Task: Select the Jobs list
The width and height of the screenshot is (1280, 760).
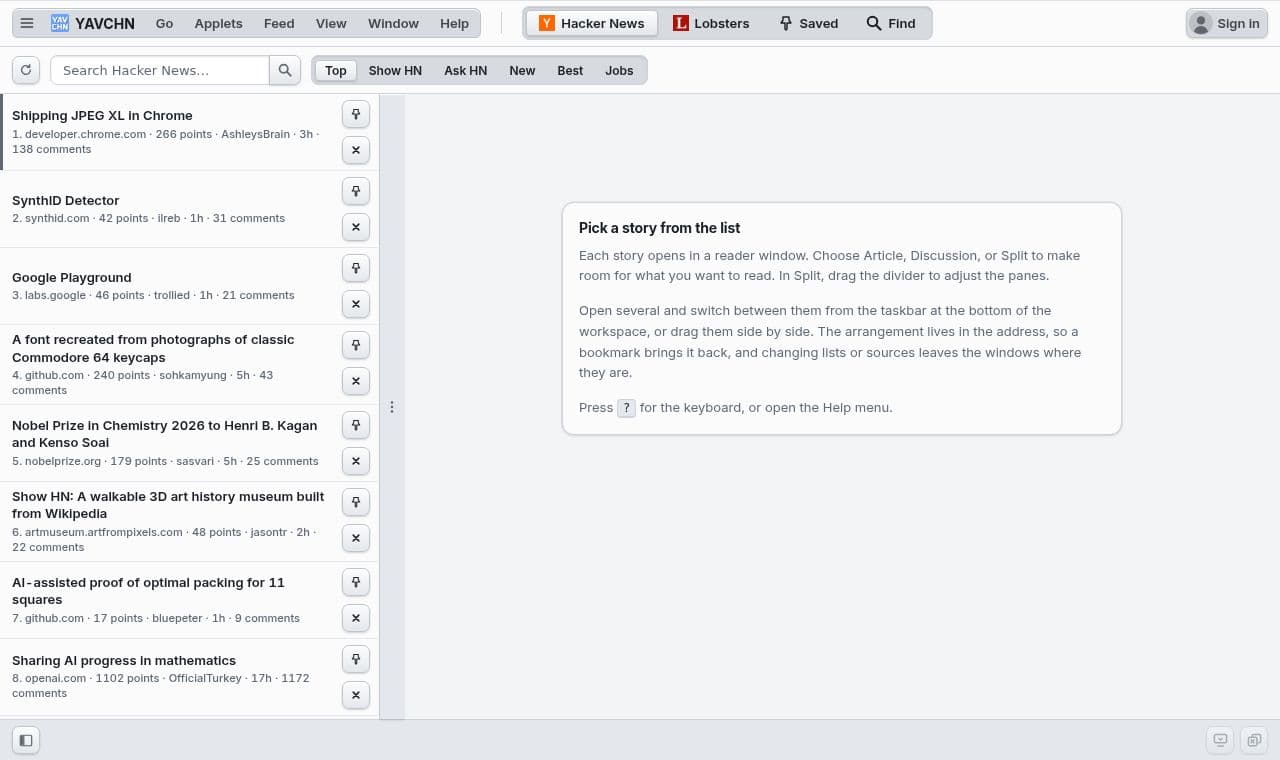Action: click(619, 70)
